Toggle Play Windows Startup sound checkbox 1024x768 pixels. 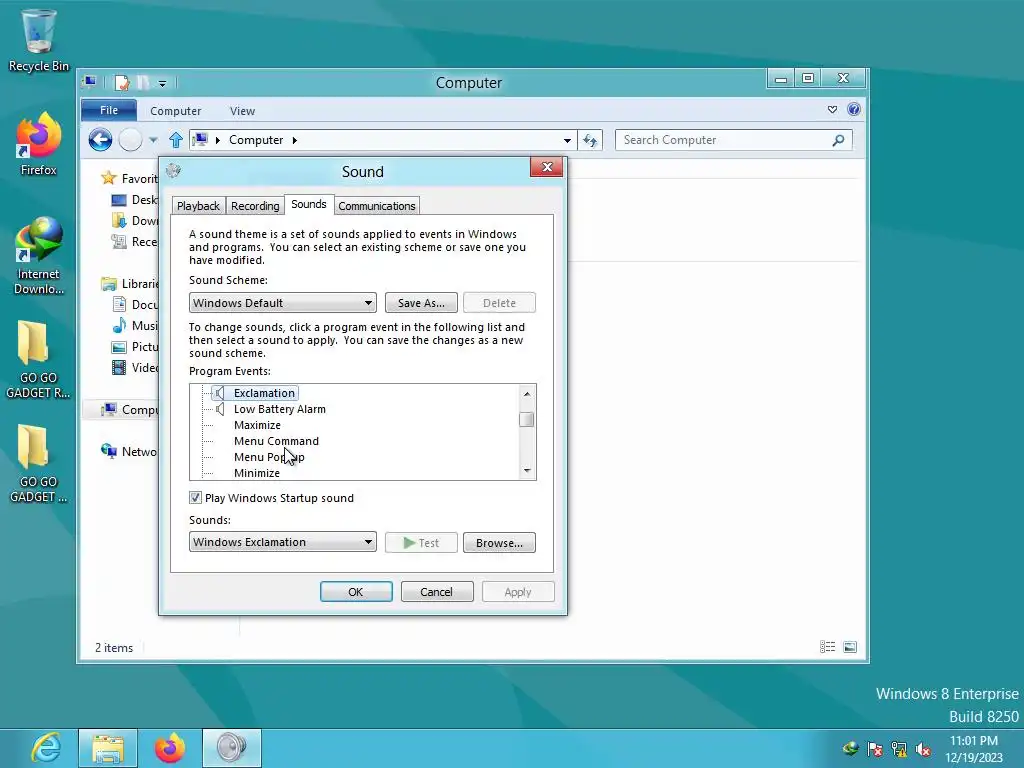[x=195, y=498]
